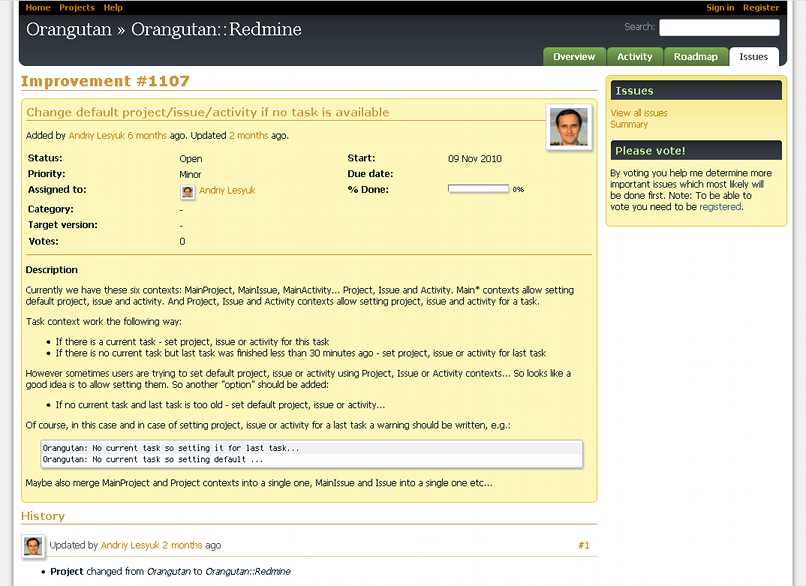Click the code line 'setting it for last task...'

point(171,448)
